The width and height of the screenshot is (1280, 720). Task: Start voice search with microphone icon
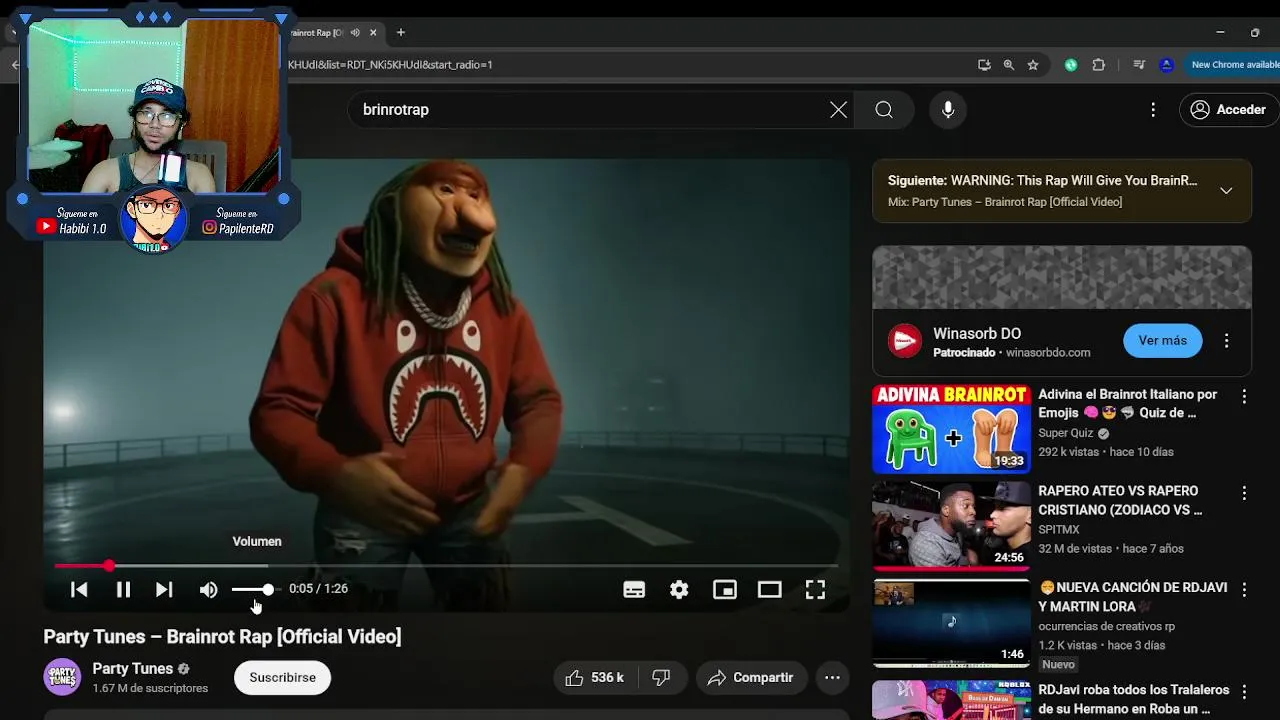948,110
